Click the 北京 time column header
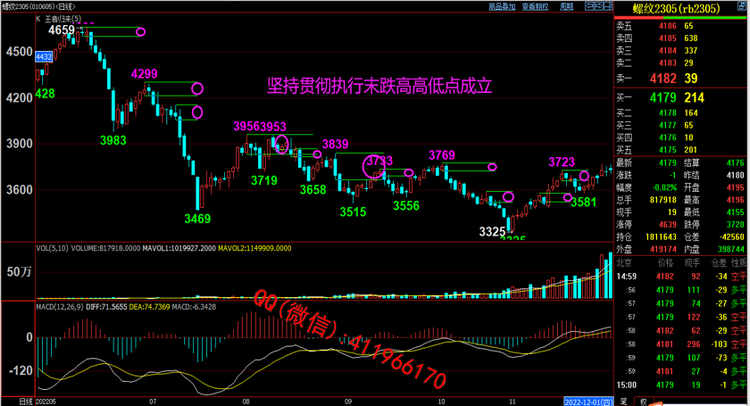Screen dimensions: 750x406 coord(624,263)
